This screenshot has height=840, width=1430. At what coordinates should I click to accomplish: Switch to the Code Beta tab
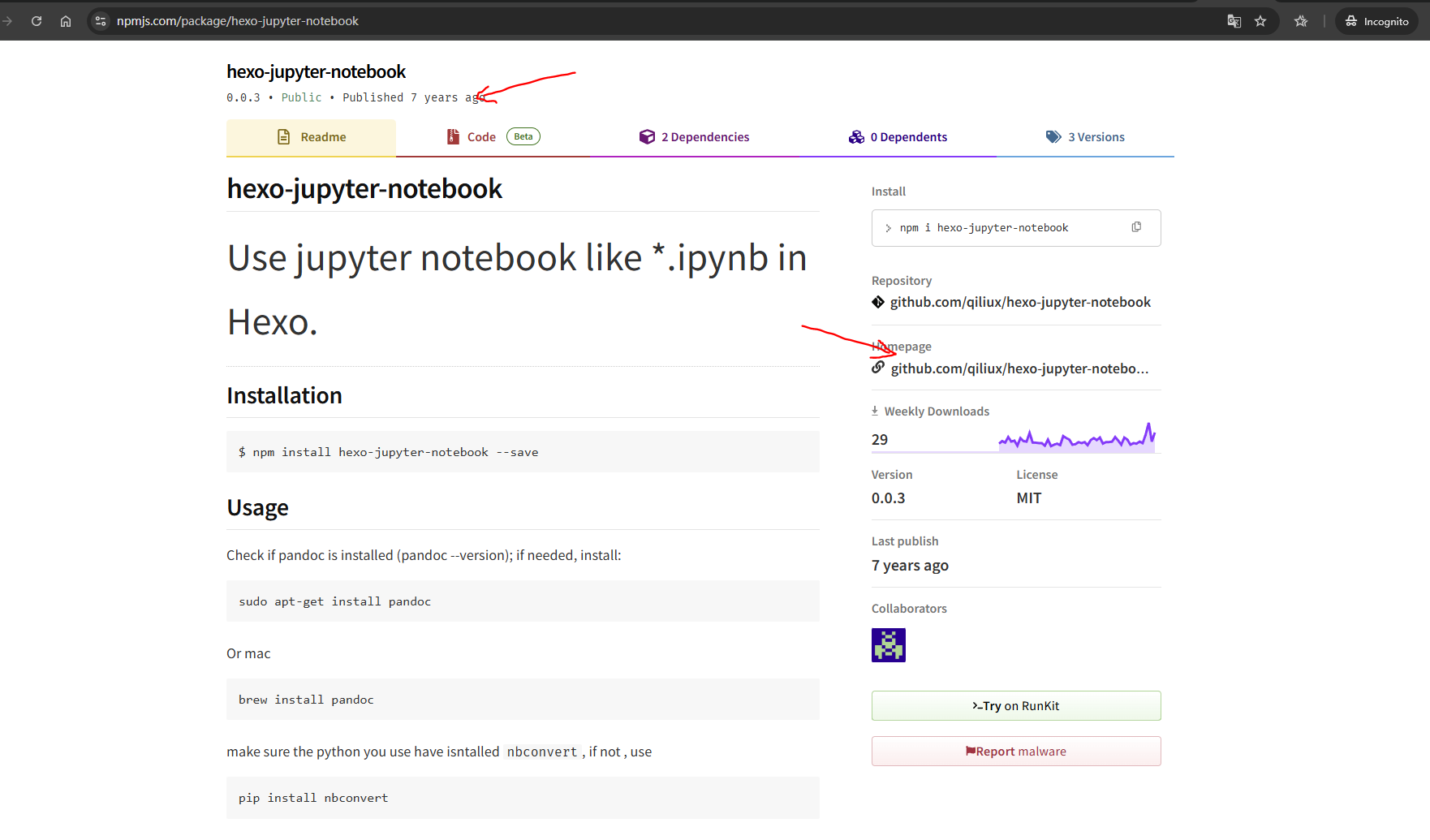point(493,137)
